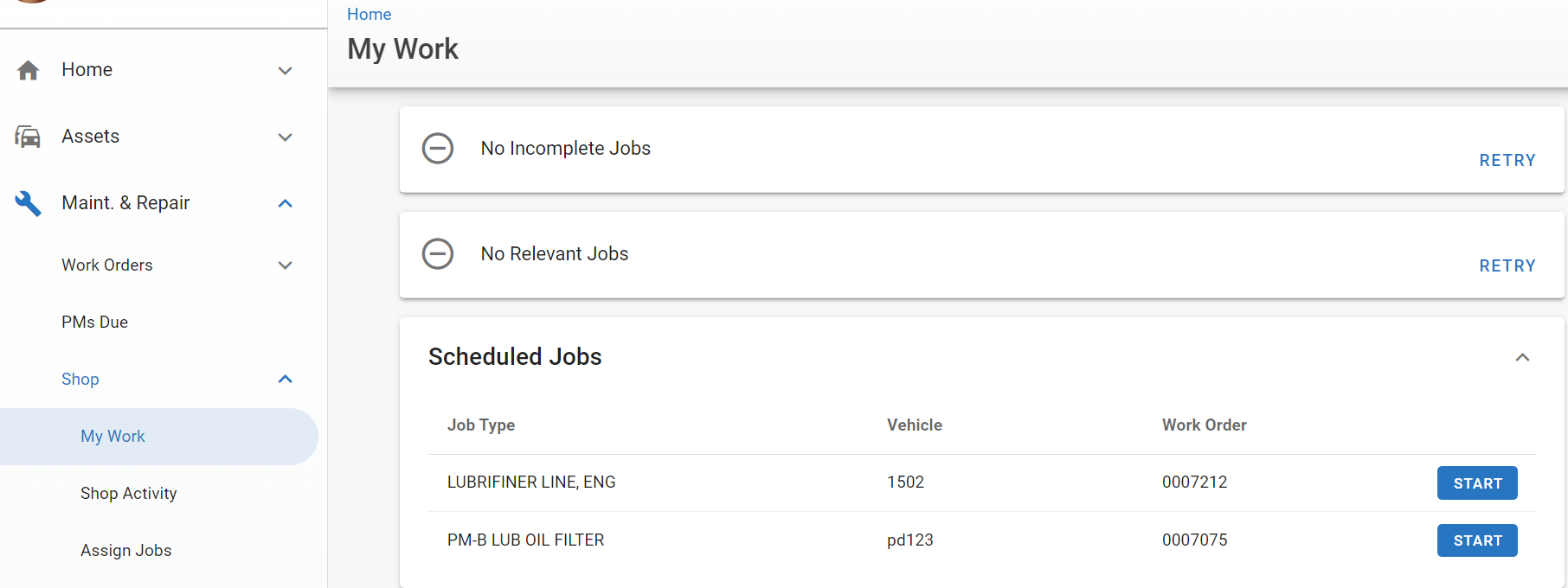Collapse the Maint. & Repair section chevron

[x=285, y=203]
